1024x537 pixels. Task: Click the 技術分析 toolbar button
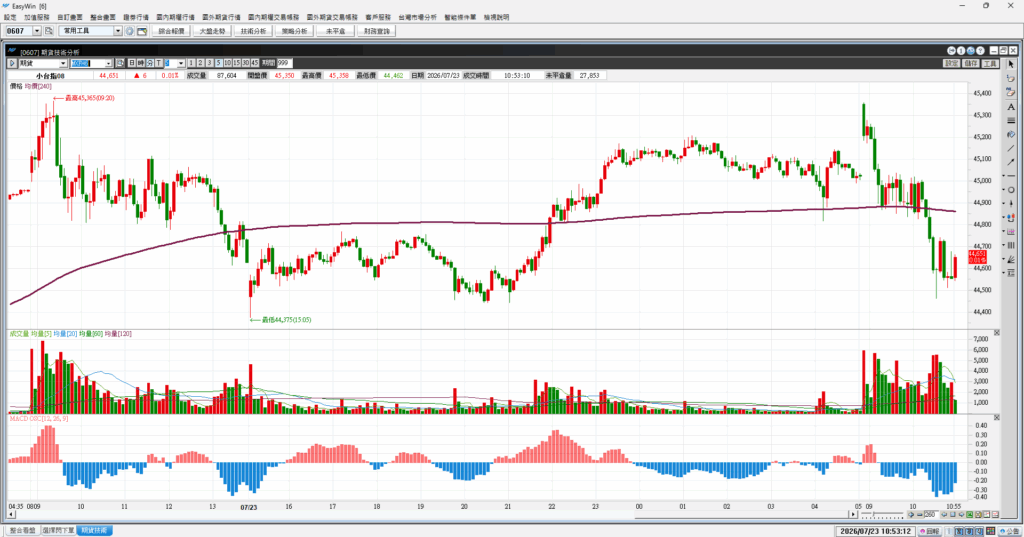click(x=253, y=31)
